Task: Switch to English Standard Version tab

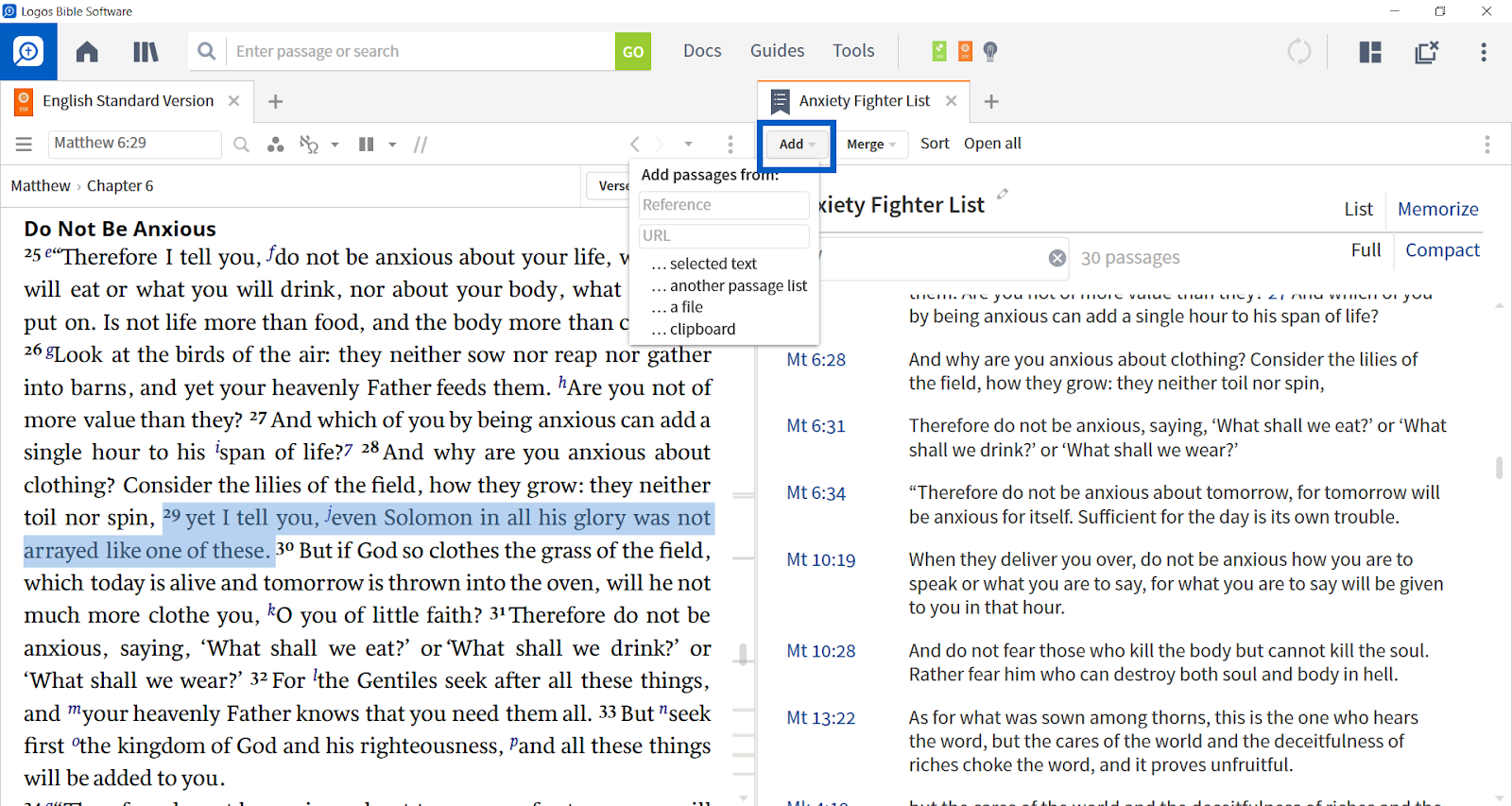Action: coord(128,101)
